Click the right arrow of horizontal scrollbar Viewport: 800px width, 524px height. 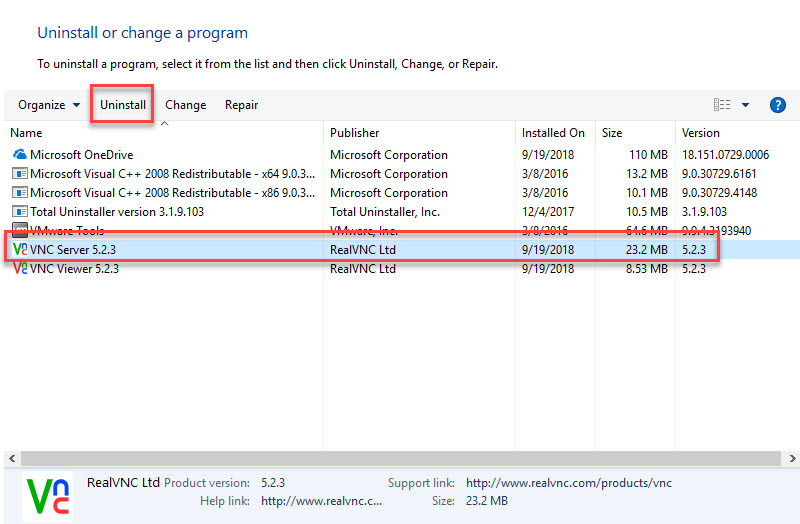tap(792, 458)
